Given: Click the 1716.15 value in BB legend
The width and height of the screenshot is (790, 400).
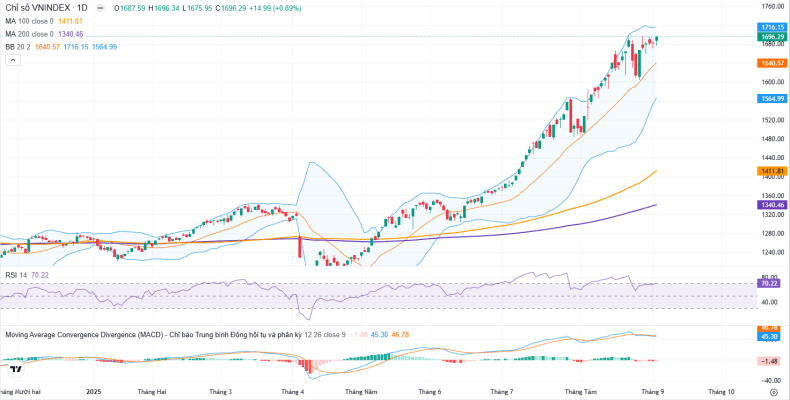Looking at the screenshot, I should tap(76, 46).
